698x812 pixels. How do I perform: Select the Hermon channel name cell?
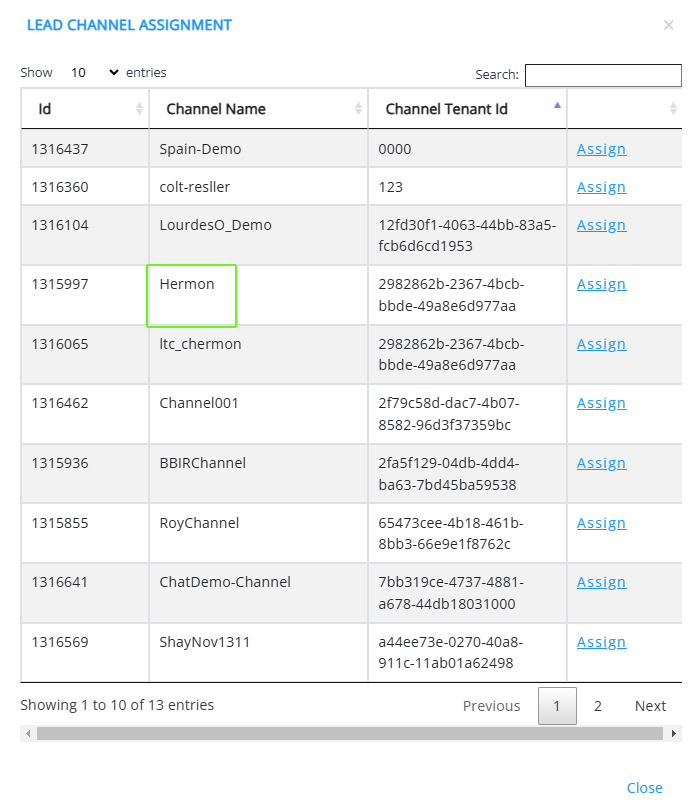point(191,295)
